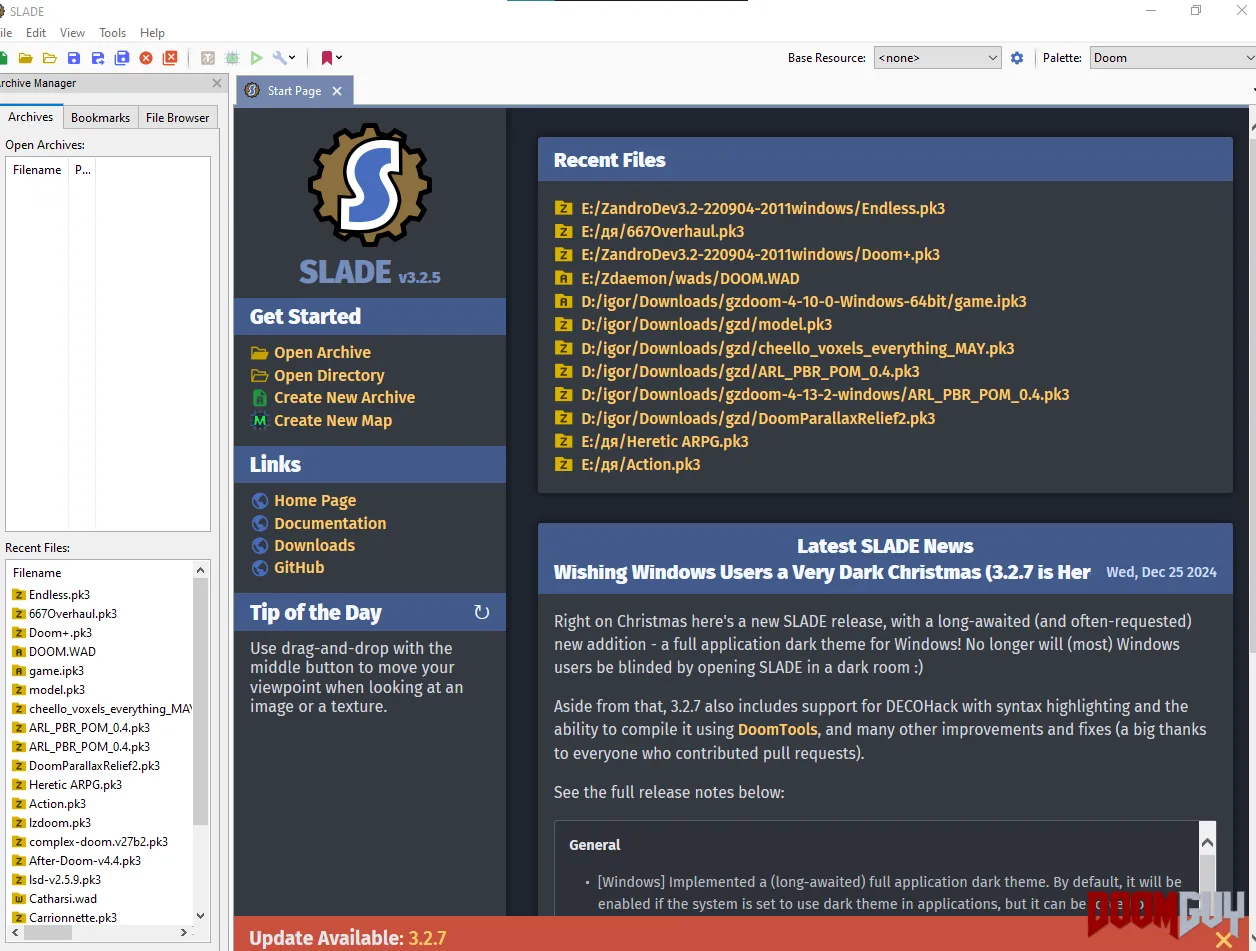The image size is (1256, 951).
Task: Close the Archive Manager panel
Action: click(x=217, y=83)
